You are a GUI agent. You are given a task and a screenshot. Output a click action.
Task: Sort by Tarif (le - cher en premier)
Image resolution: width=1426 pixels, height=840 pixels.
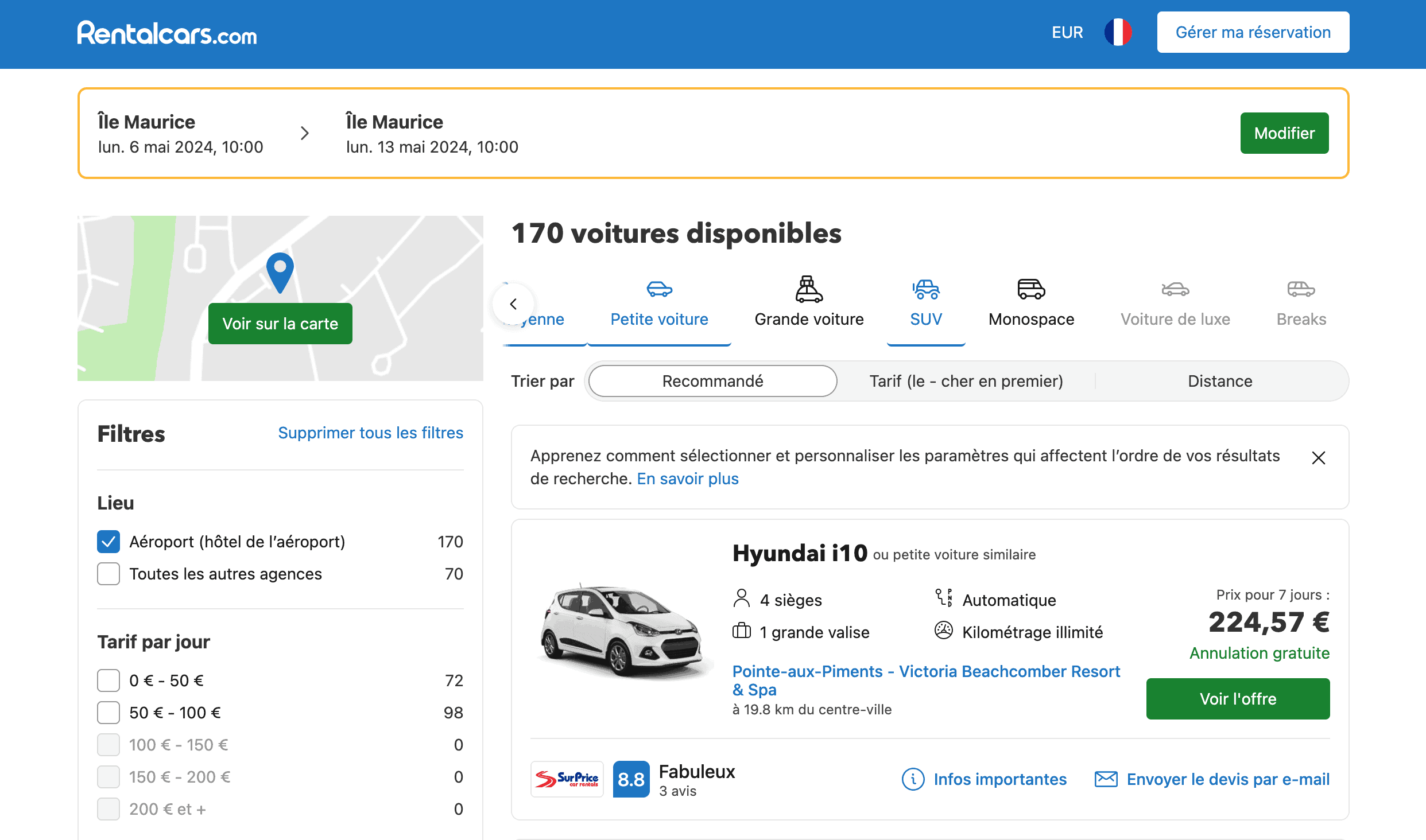tap(966, 381)
